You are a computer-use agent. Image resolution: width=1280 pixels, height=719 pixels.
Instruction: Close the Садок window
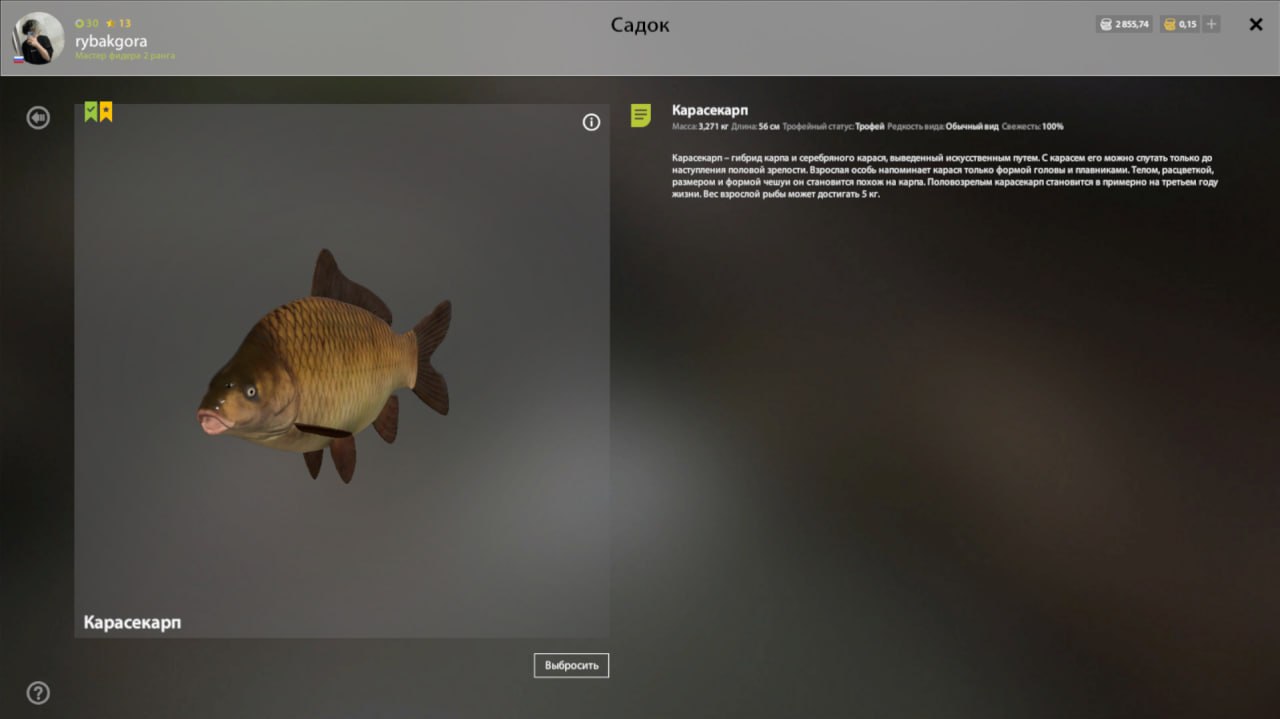[x=1256, y=24]
